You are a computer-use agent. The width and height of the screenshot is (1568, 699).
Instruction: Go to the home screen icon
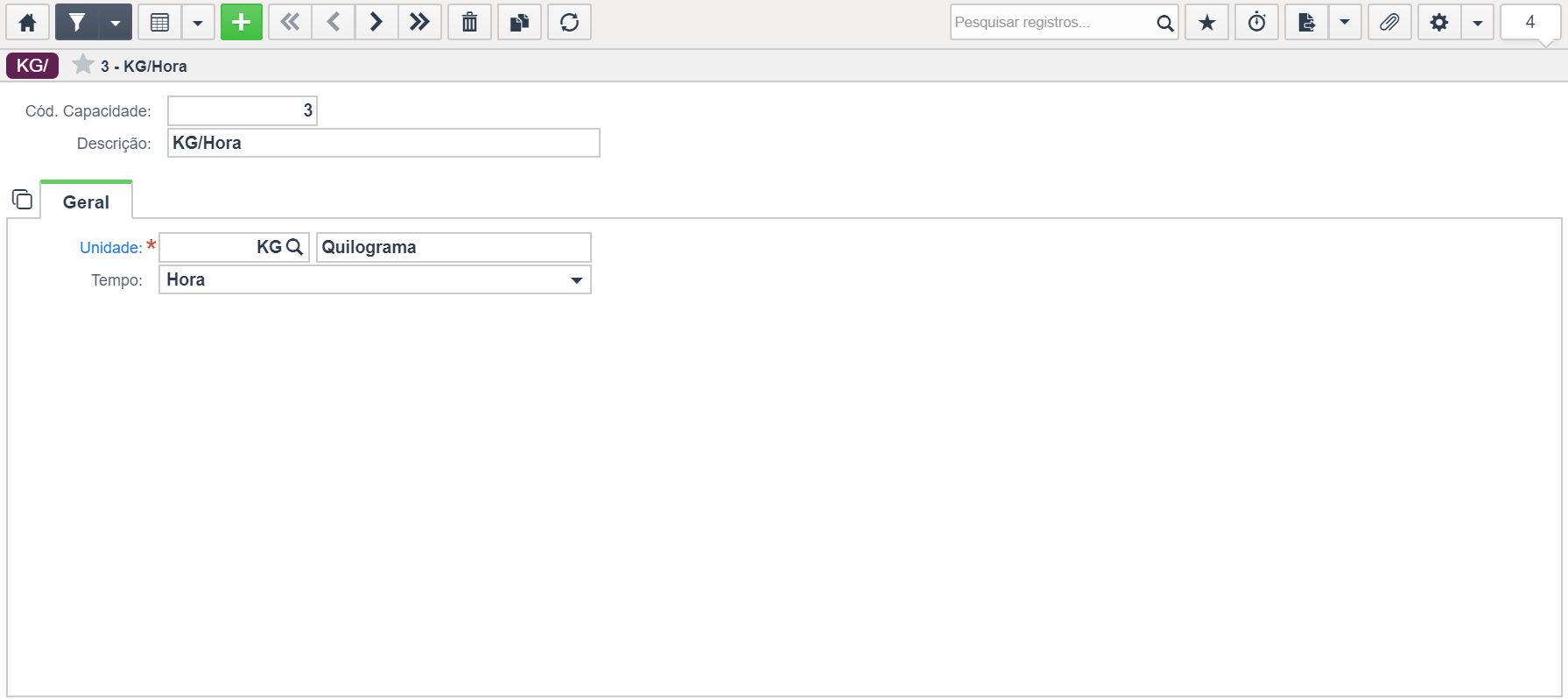(x=28, y=23)
